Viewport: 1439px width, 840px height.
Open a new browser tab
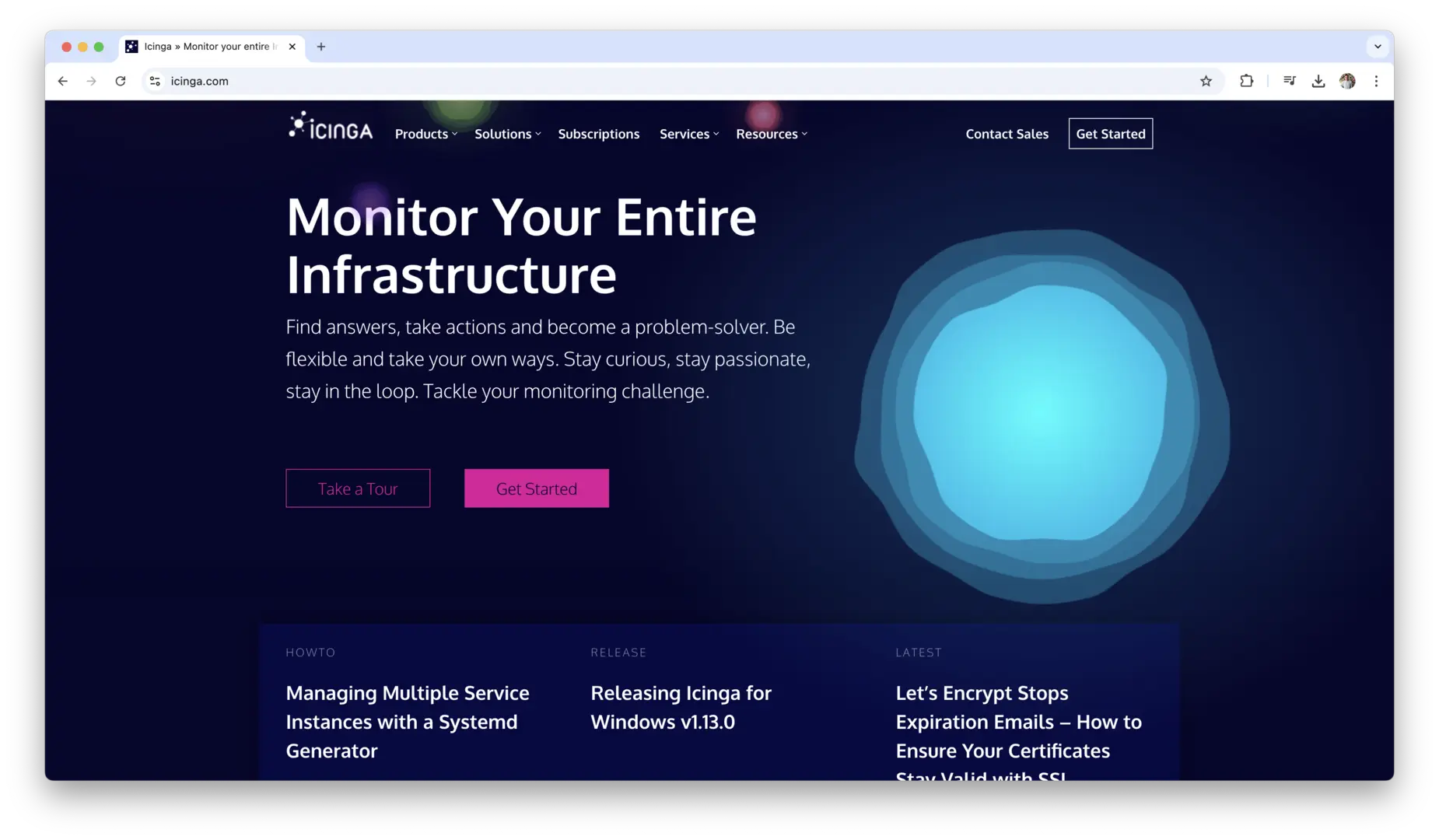pos(321,47)
